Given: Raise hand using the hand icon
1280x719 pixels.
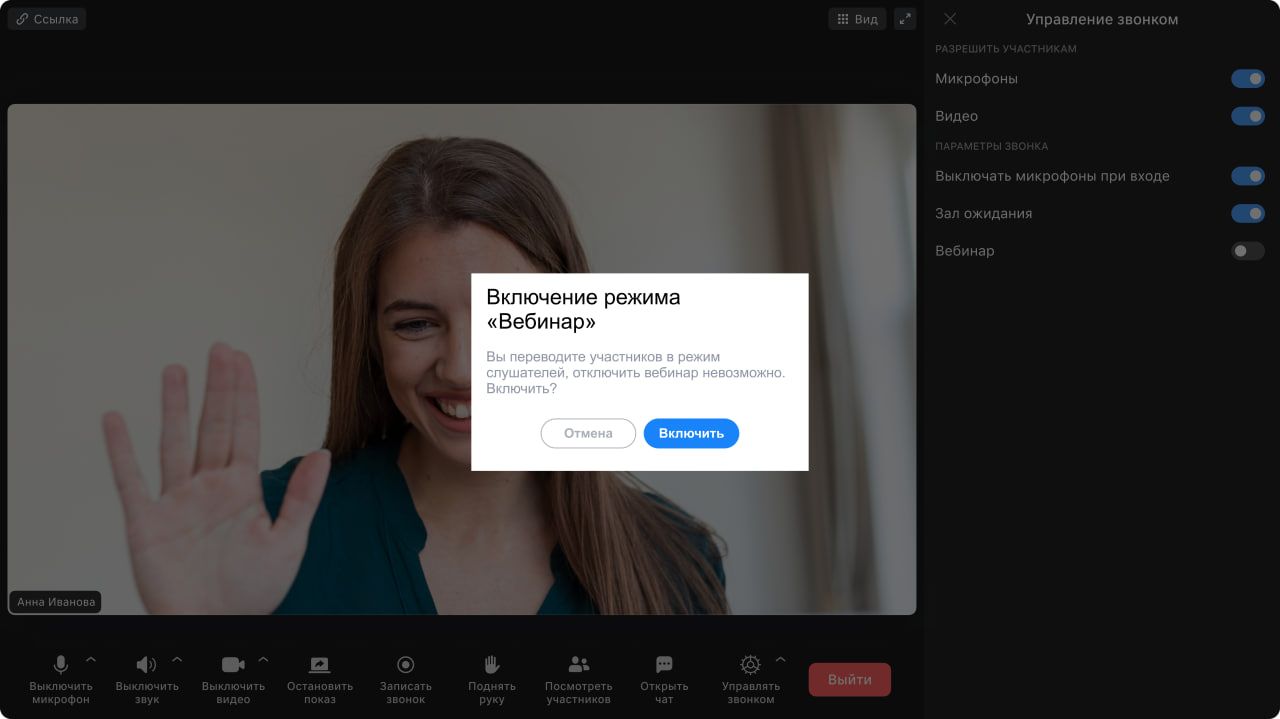Looking at the screenshot, I should tap(491, 665).
